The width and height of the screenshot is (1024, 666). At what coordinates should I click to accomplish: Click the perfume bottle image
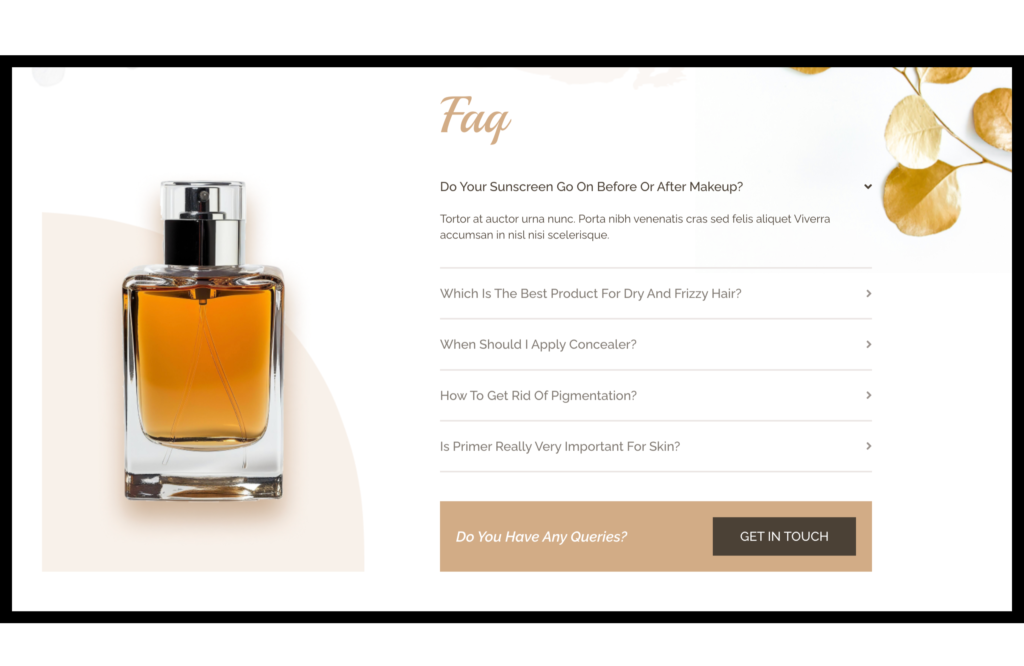click(x=203, y=341)
